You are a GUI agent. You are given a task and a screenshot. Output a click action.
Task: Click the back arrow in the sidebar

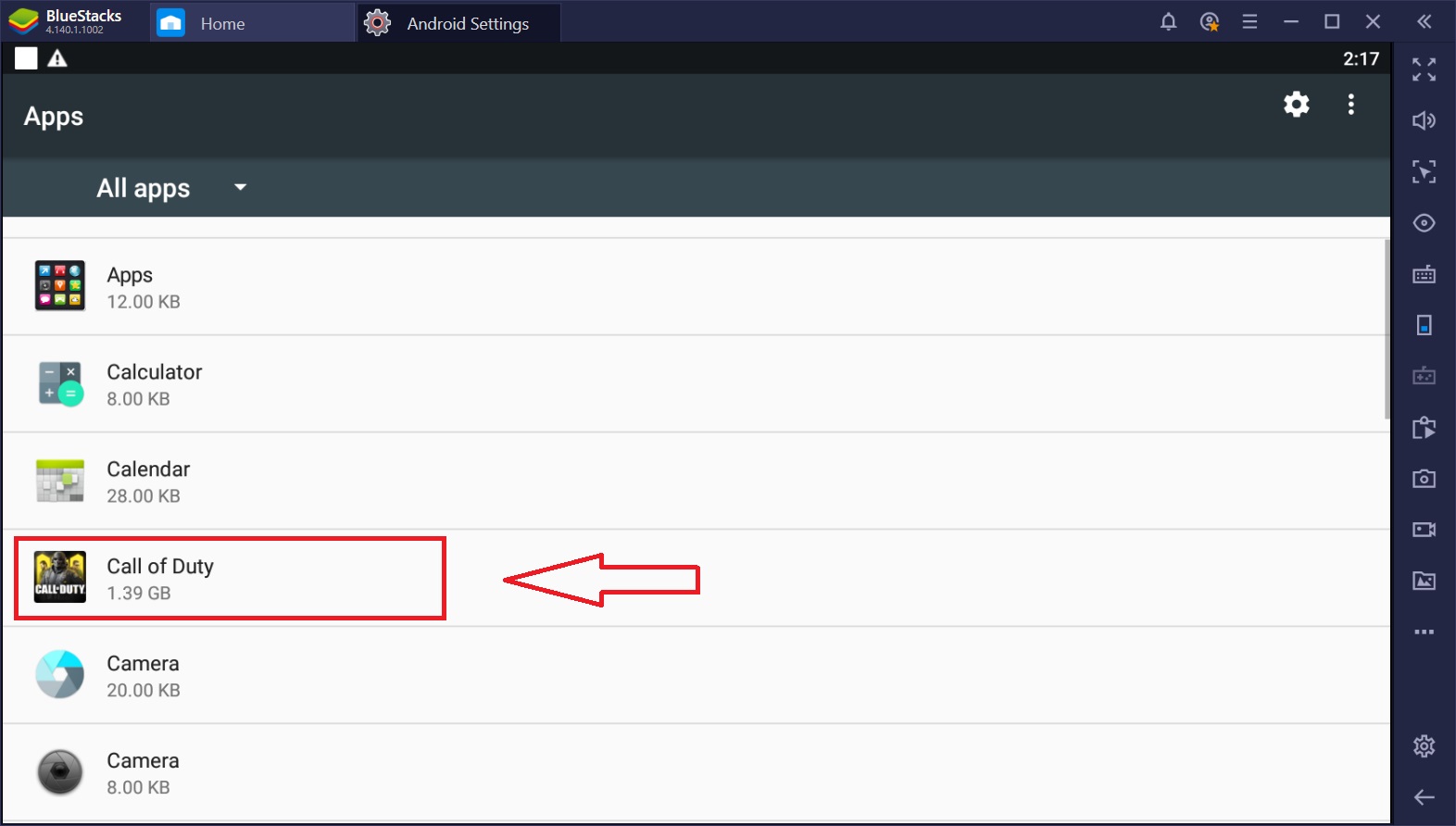1424,797
